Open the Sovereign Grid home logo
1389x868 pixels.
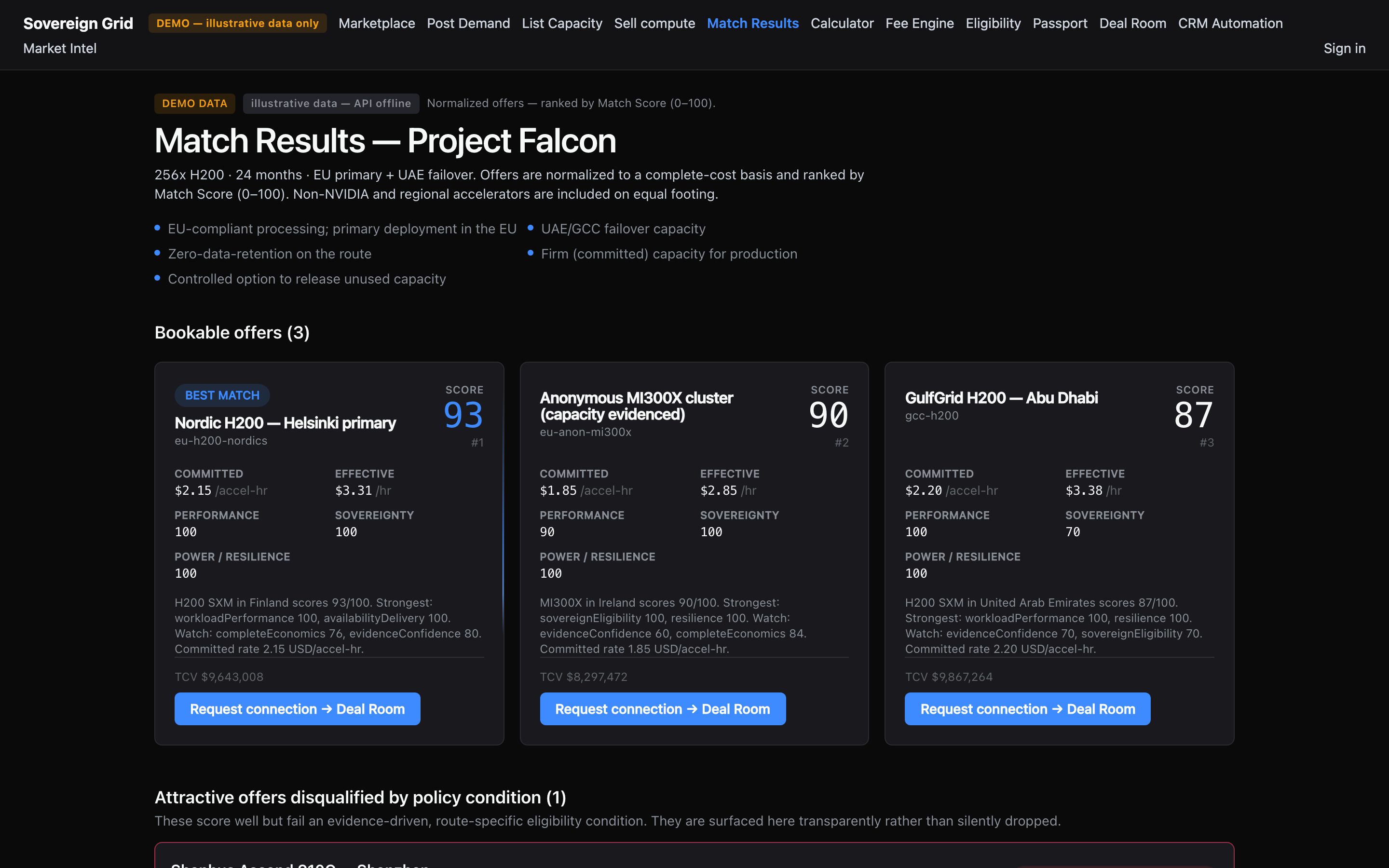(78, 24)
